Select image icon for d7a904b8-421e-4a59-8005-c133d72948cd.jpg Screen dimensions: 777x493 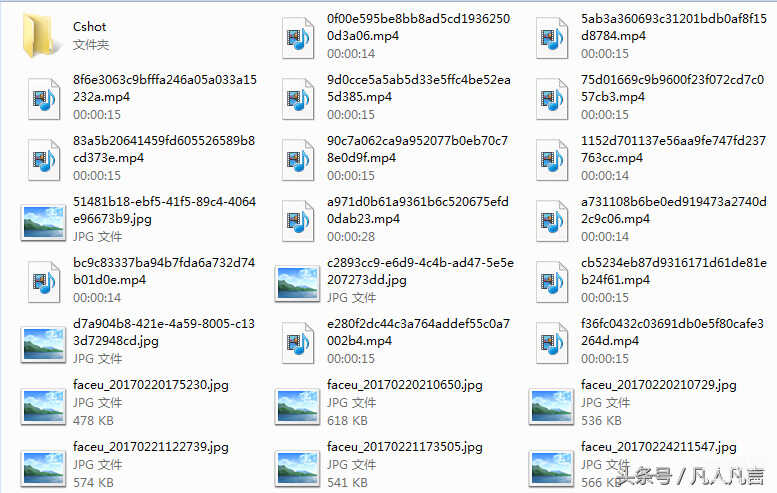(43, 344)
